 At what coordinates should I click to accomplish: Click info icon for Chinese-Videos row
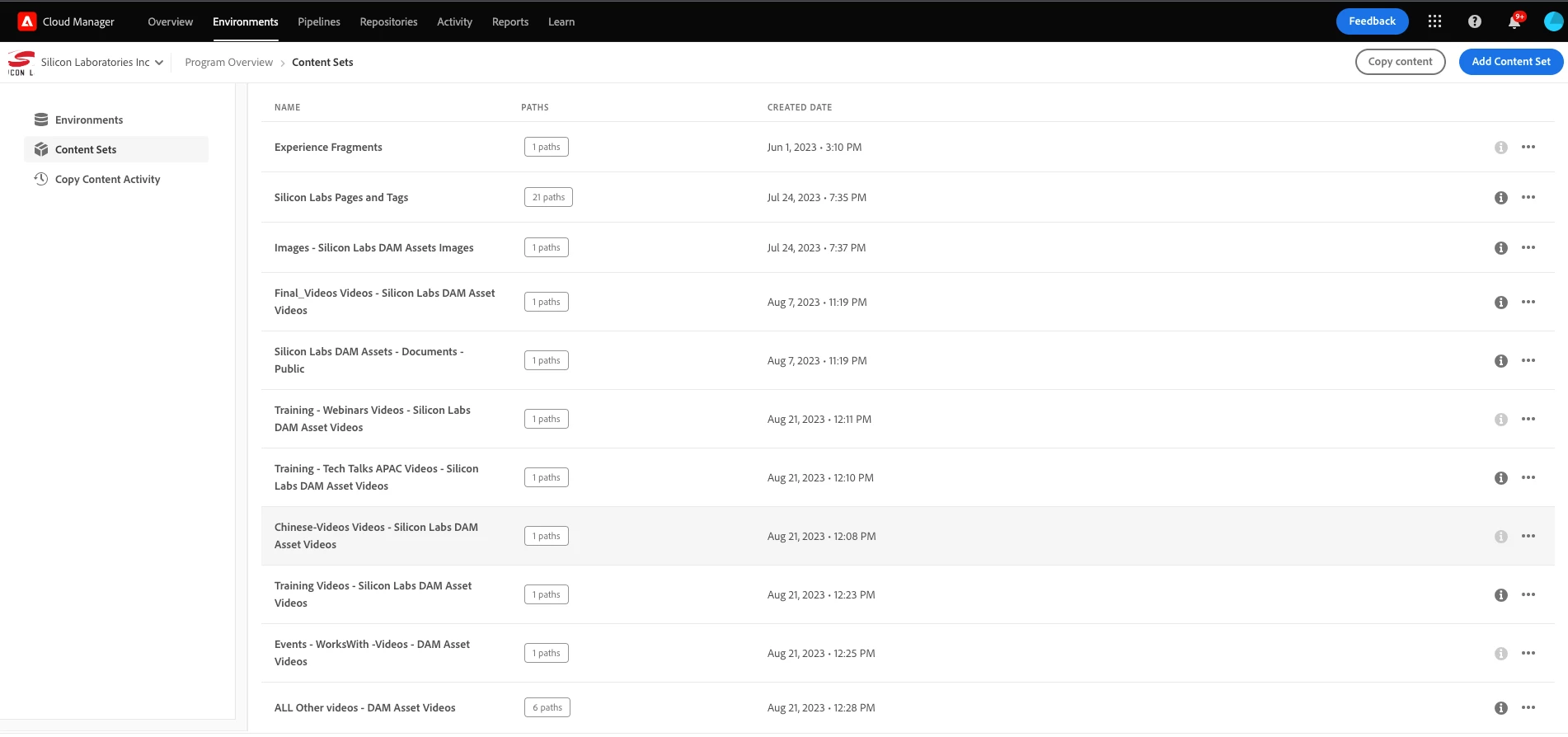[1501, 537]
